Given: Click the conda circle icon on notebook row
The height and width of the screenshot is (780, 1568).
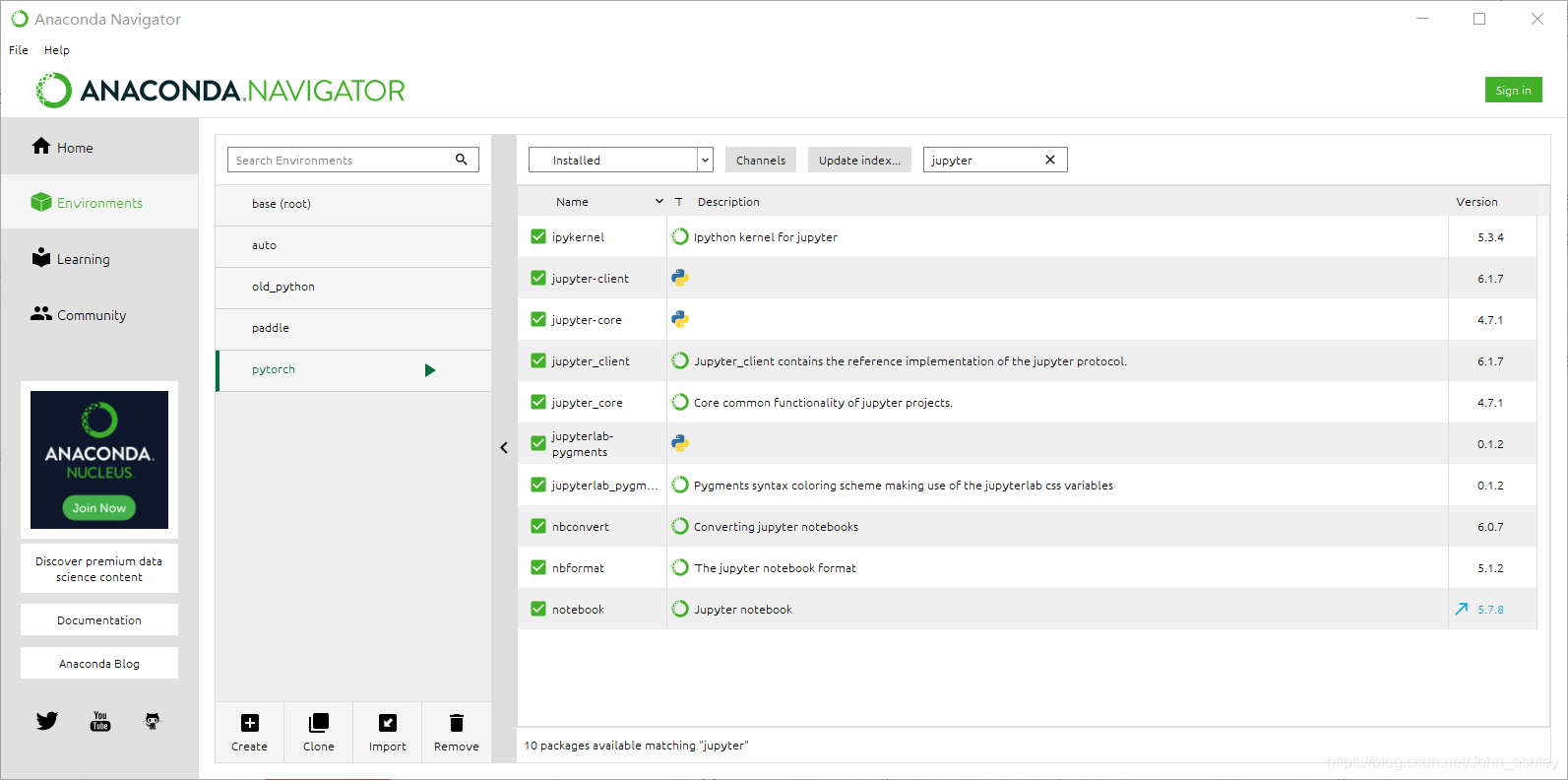Looking at the screenshot, I should pyautogui.click(x=680, y=609).
